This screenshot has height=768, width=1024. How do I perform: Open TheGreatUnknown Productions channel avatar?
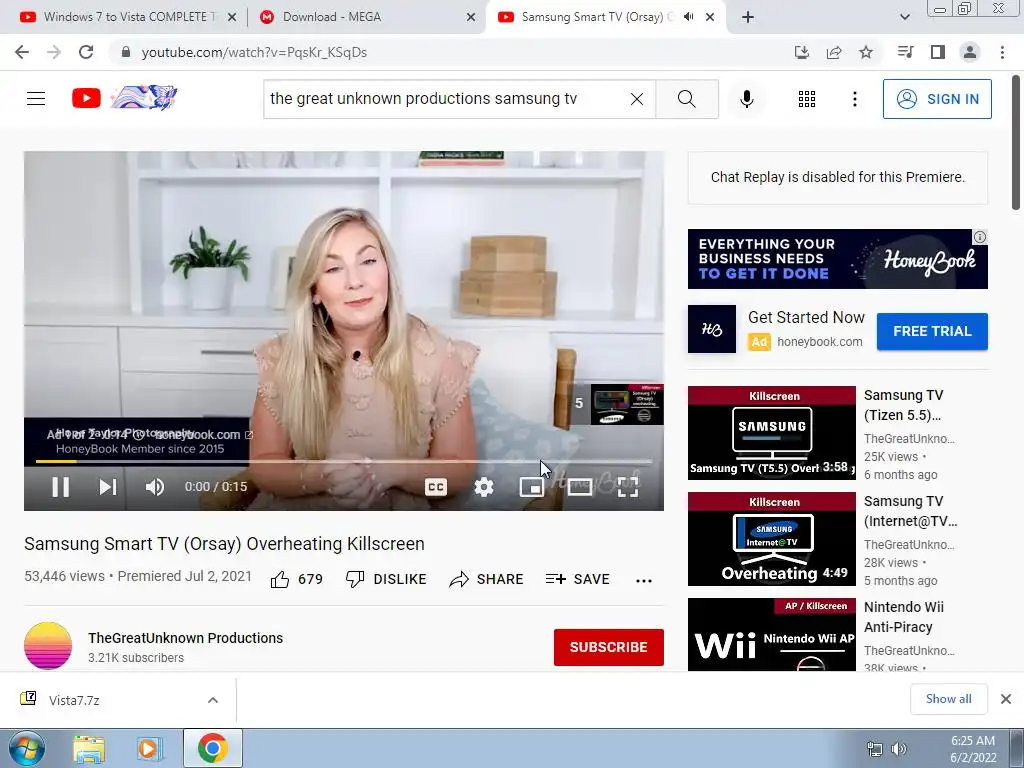pos(48,646)
